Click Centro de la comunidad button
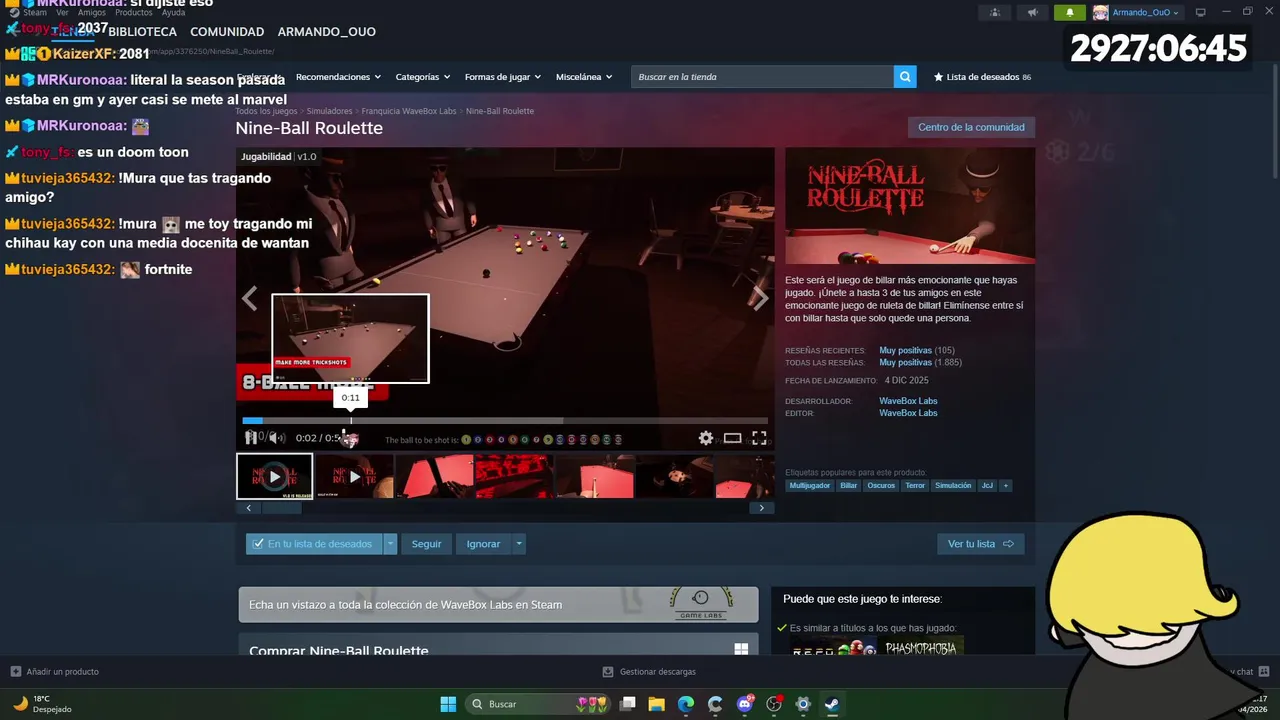Screen dimensions: 1280x720 971,127
